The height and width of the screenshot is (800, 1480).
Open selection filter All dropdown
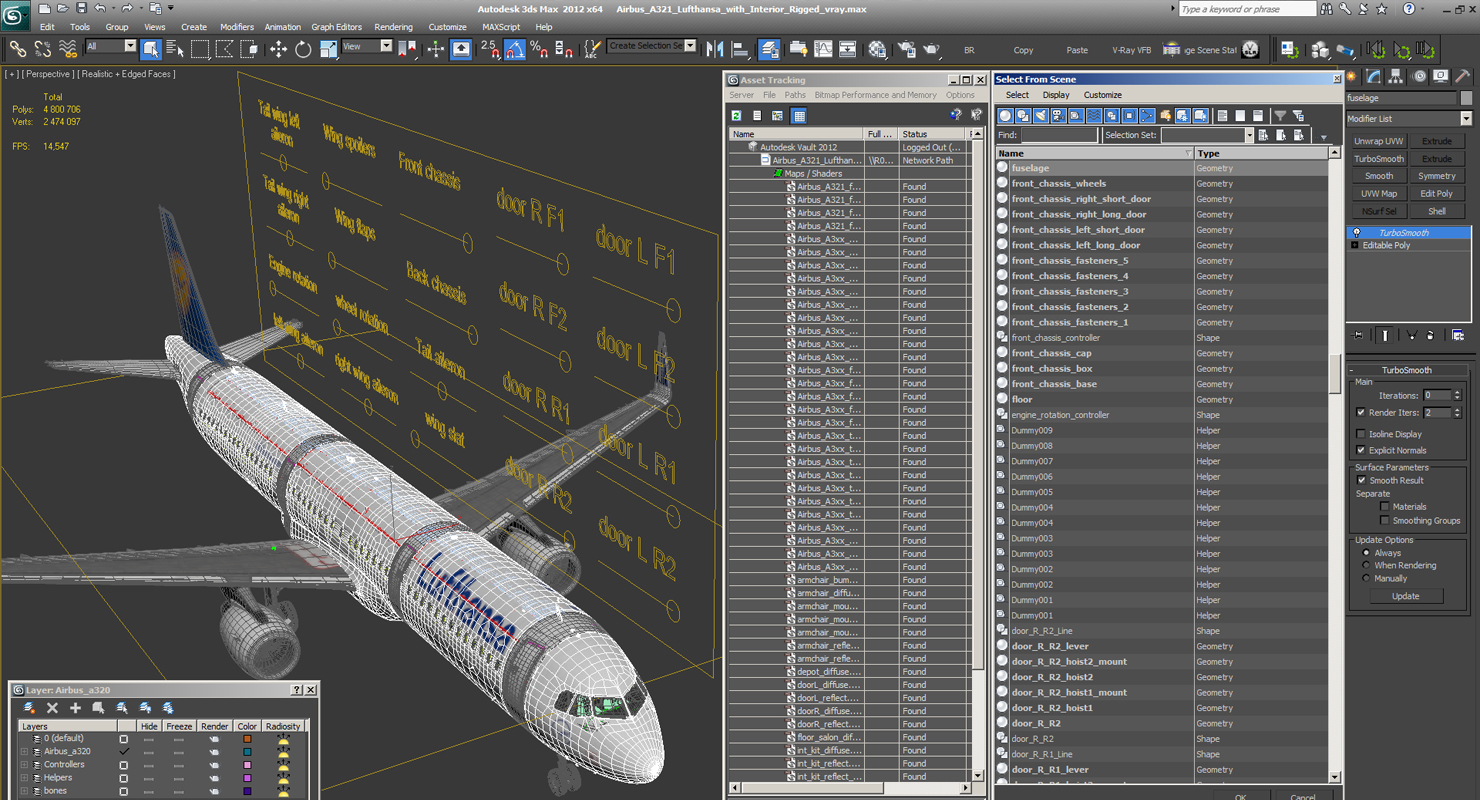click(130, 46)
